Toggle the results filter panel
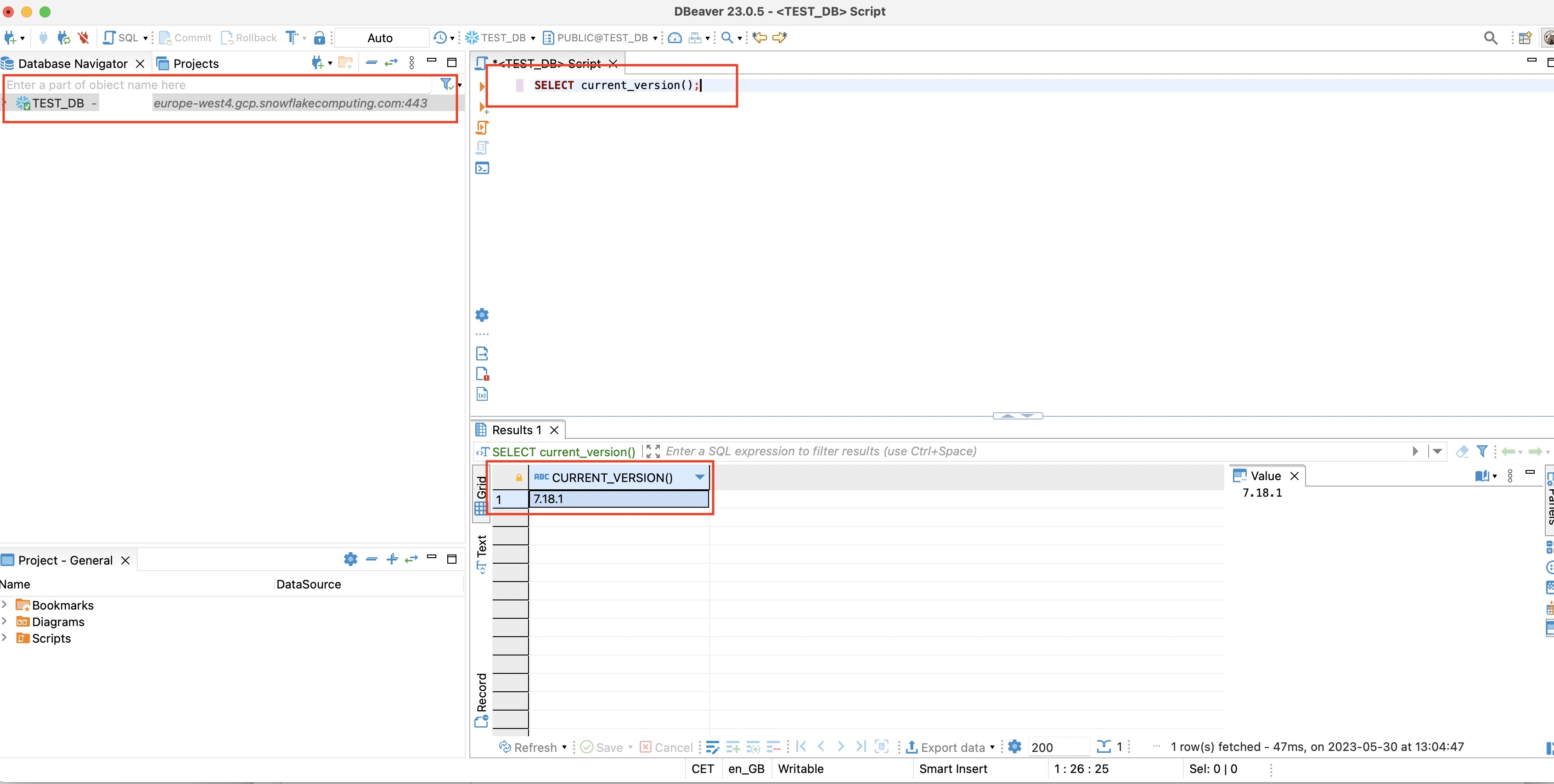 point(1483,451)
